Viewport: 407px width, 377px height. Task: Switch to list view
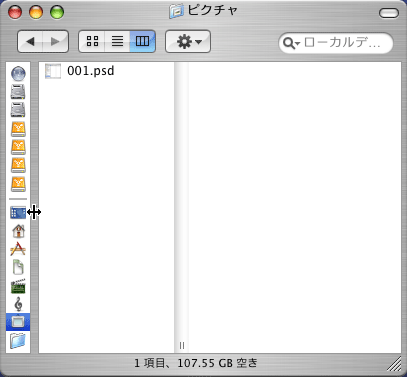(x=117, y=41)
